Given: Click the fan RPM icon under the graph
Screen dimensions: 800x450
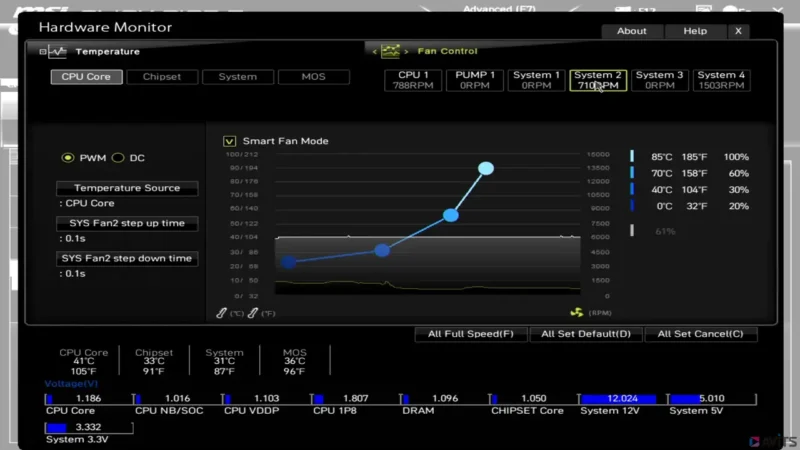Looking at the screenshot, I should click(575, 313).
